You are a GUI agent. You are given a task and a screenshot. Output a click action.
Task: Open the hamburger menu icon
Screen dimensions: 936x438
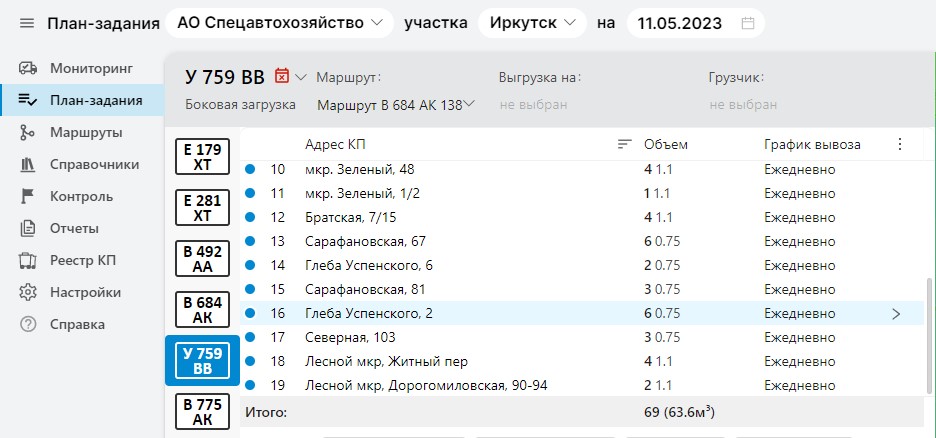coord(26,23)
